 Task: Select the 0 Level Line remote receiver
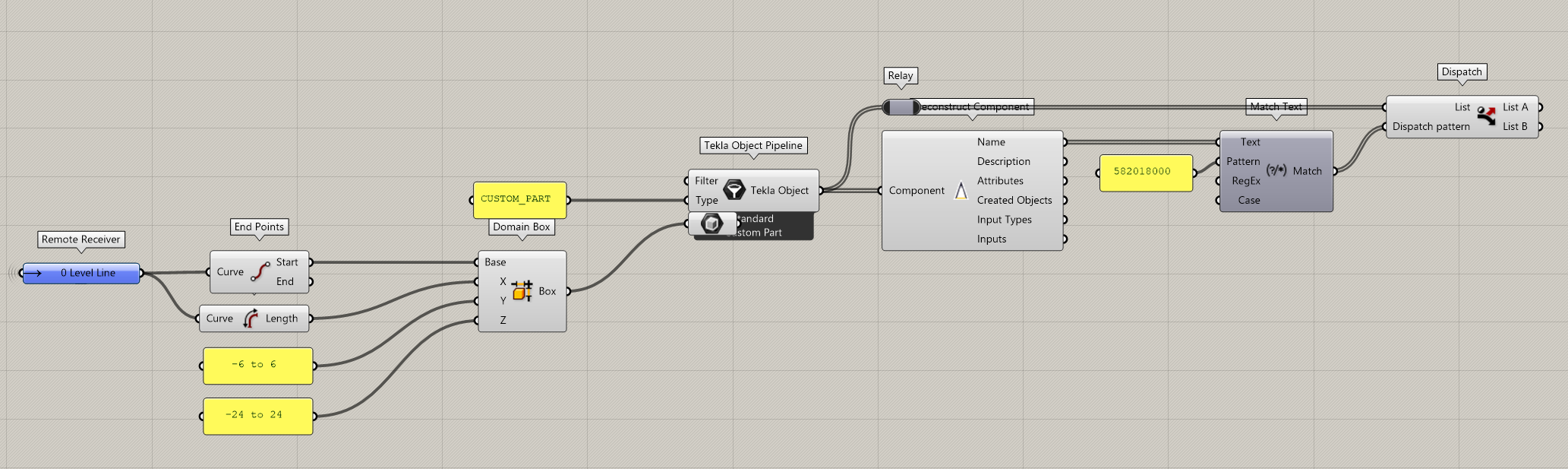tap(81, 273)
